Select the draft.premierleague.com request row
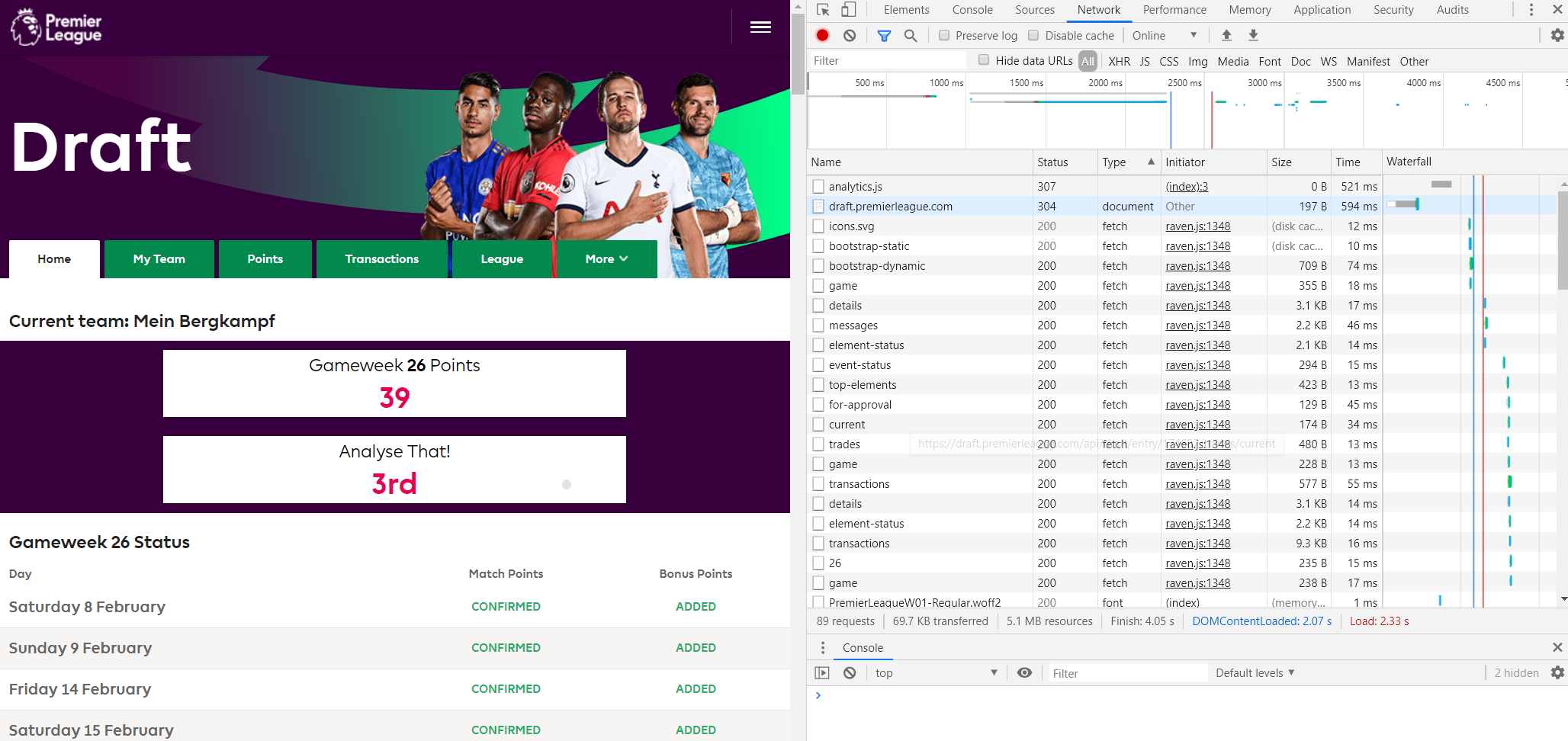This screenshot has width=1568, height=741. (x=1095, y=206)
